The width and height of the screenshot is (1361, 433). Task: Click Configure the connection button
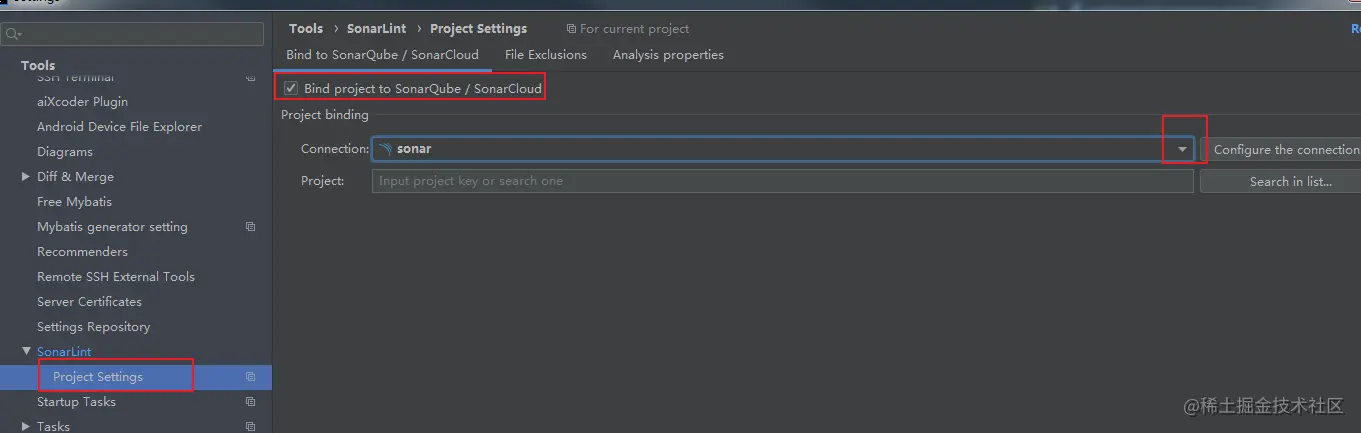tap(1283, 149)
